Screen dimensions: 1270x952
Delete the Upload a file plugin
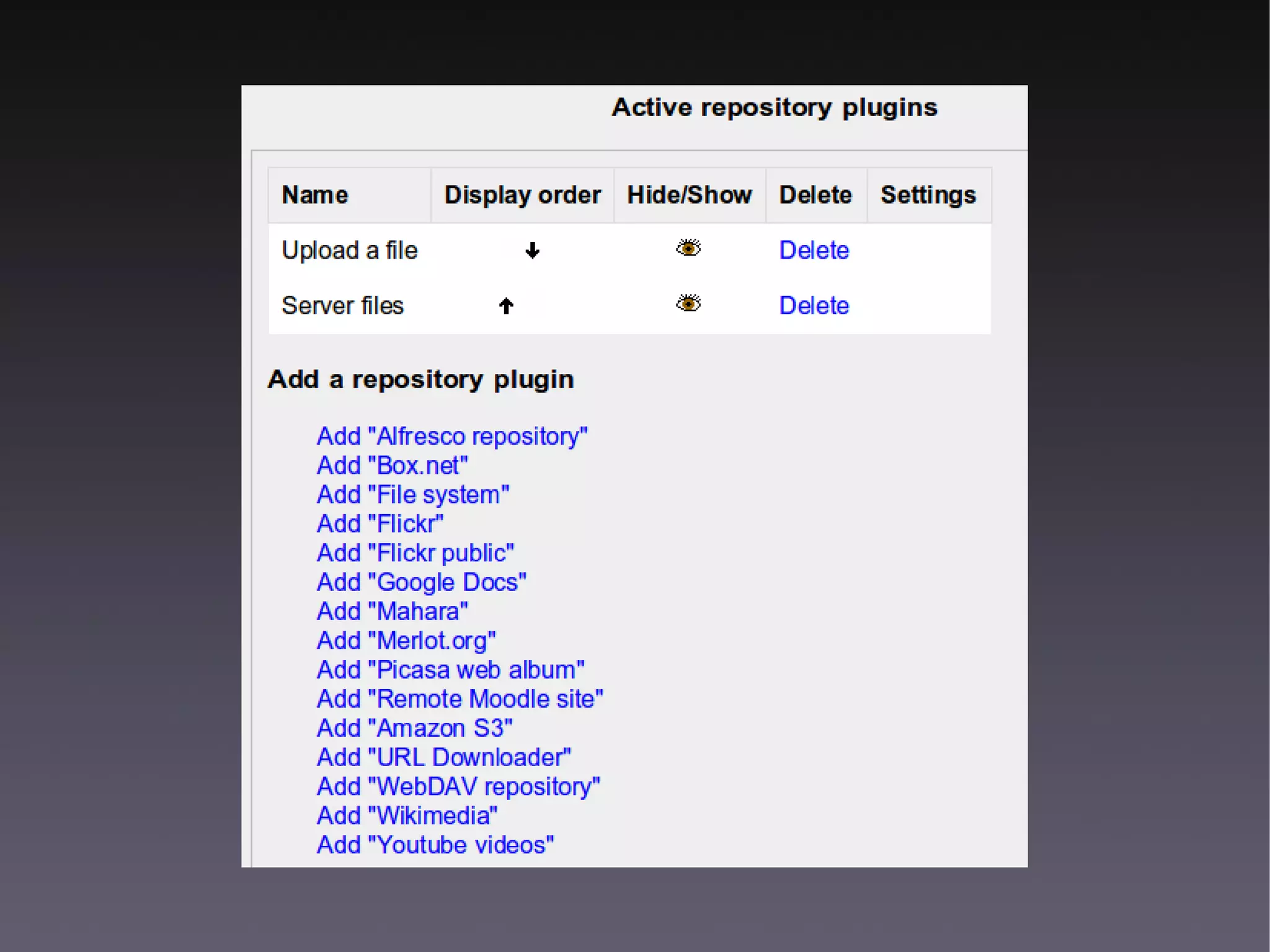point(814,251)
